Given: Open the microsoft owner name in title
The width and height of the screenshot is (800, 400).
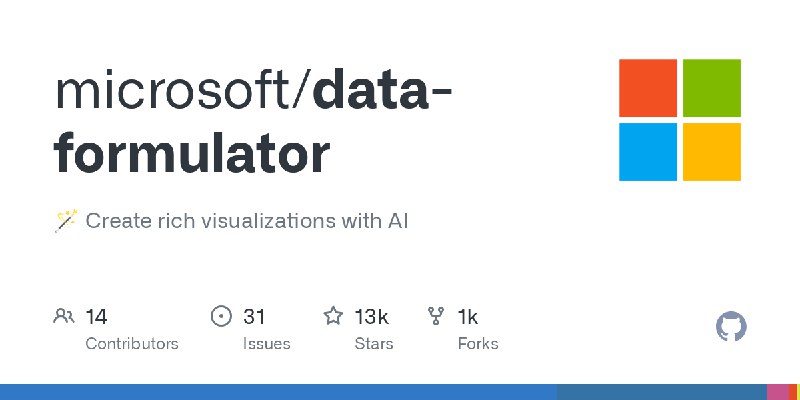Looking at the screenshot, I should [x=174, y=92].
